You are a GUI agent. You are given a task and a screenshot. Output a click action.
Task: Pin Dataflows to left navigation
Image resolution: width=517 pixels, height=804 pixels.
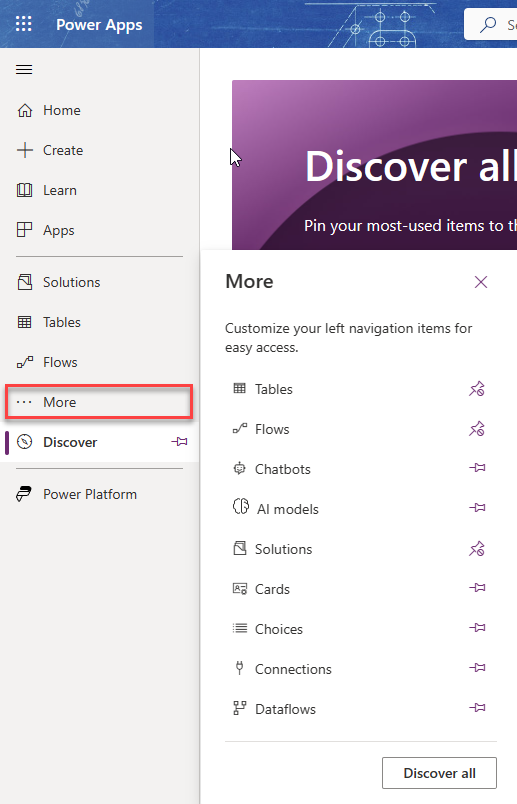tap(477, 708)
